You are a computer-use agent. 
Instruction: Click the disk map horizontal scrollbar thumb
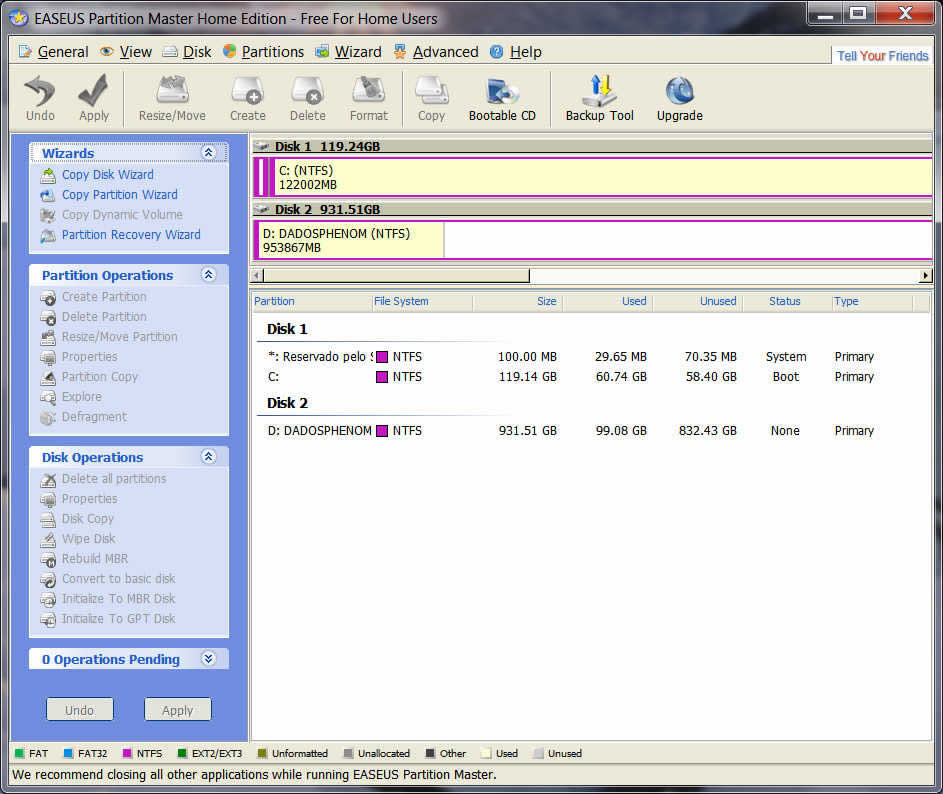396,275
